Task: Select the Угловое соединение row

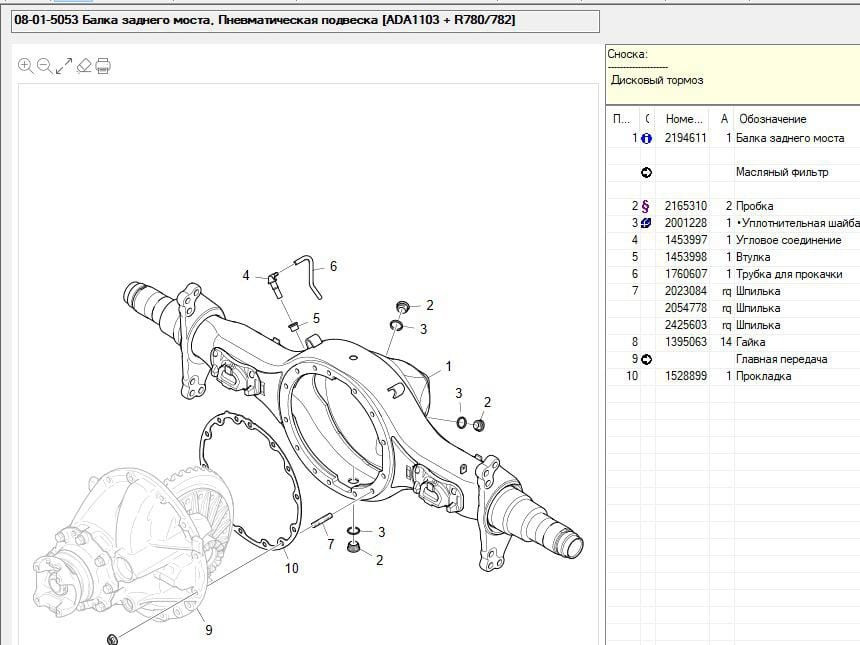Action: (x=788, y=240)
